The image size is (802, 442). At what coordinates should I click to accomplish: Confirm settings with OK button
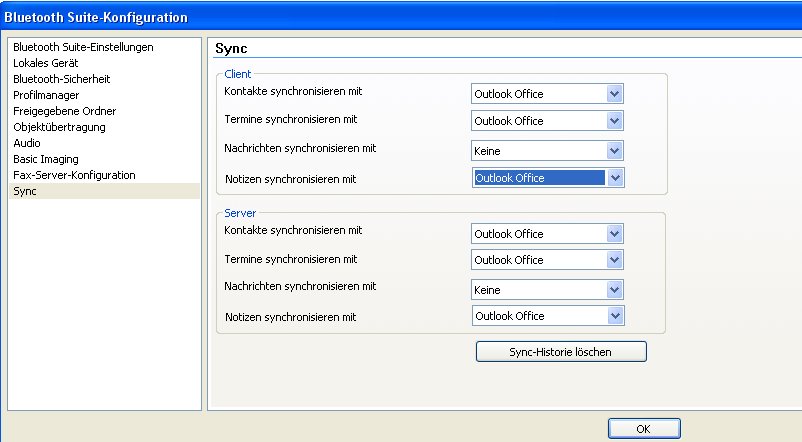click(644, 429)
